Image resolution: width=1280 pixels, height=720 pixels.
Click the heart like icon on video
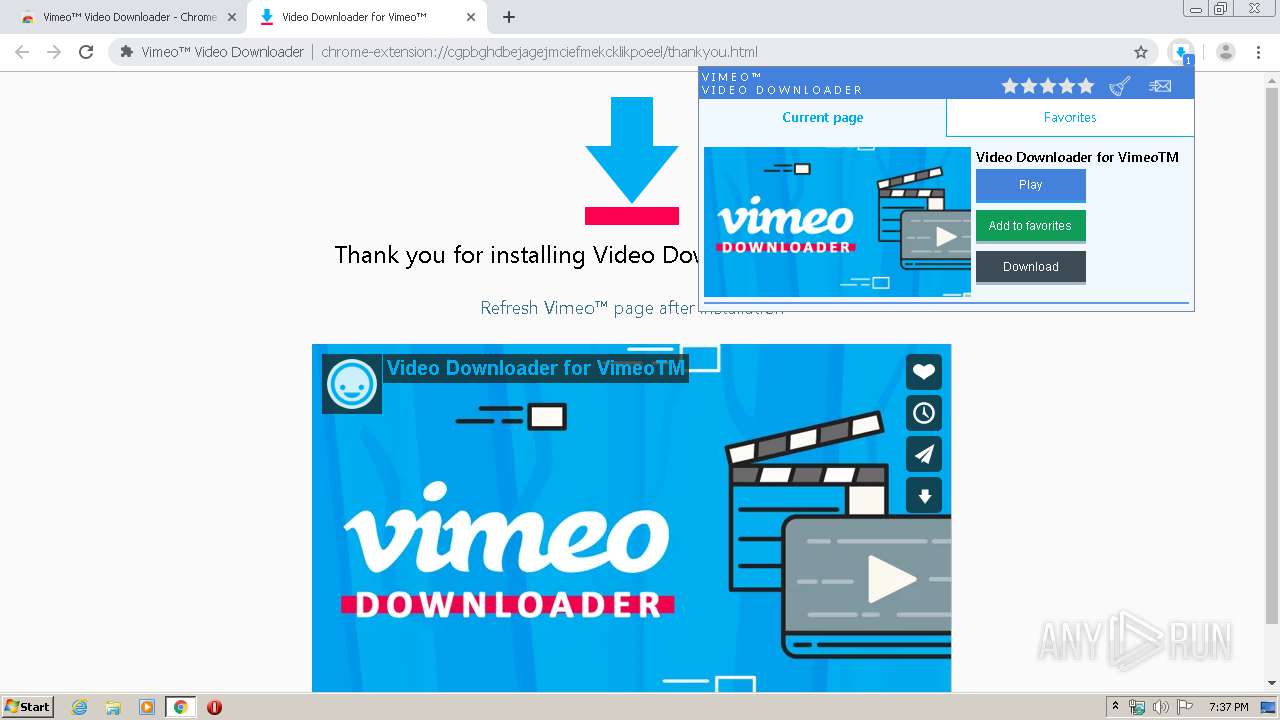924,372
